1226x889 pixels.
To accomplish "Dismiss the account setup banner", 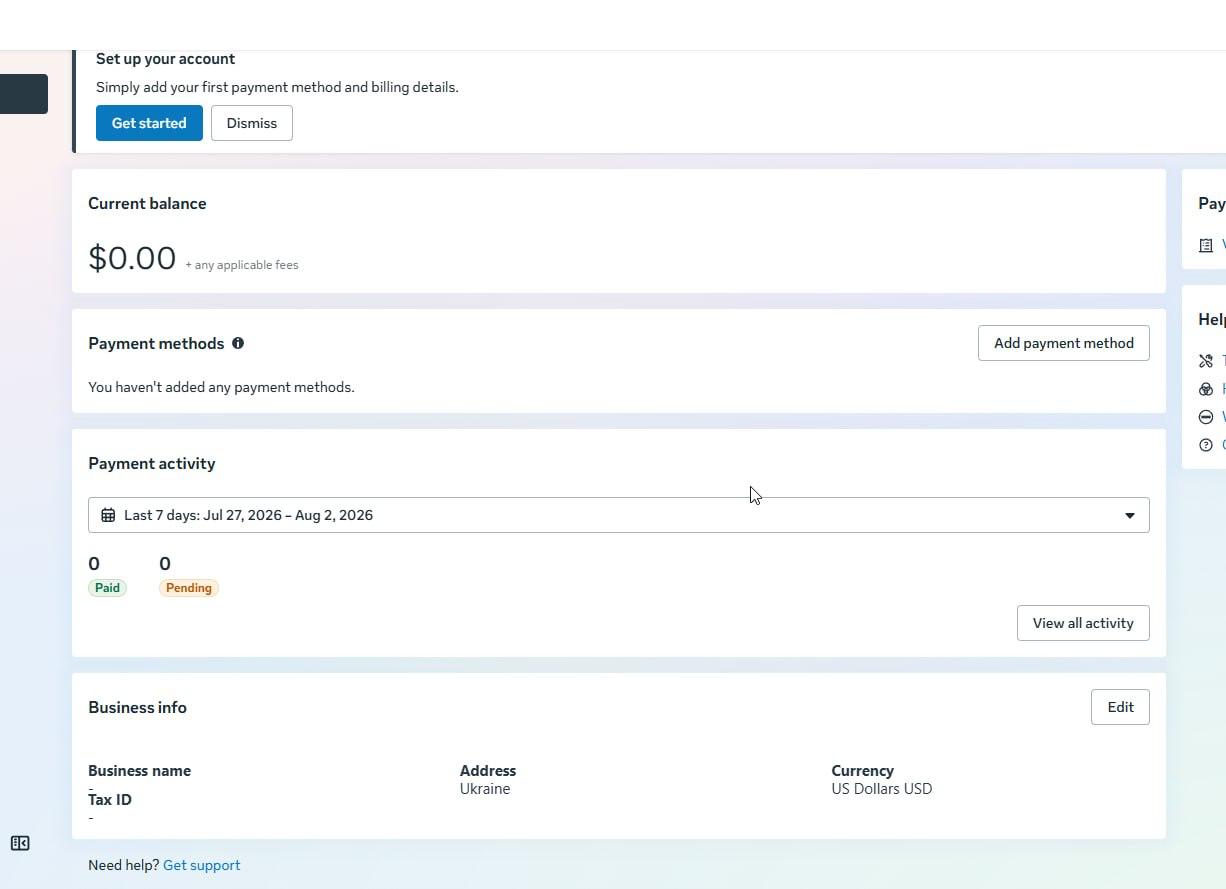I will [x=252, y=123].
